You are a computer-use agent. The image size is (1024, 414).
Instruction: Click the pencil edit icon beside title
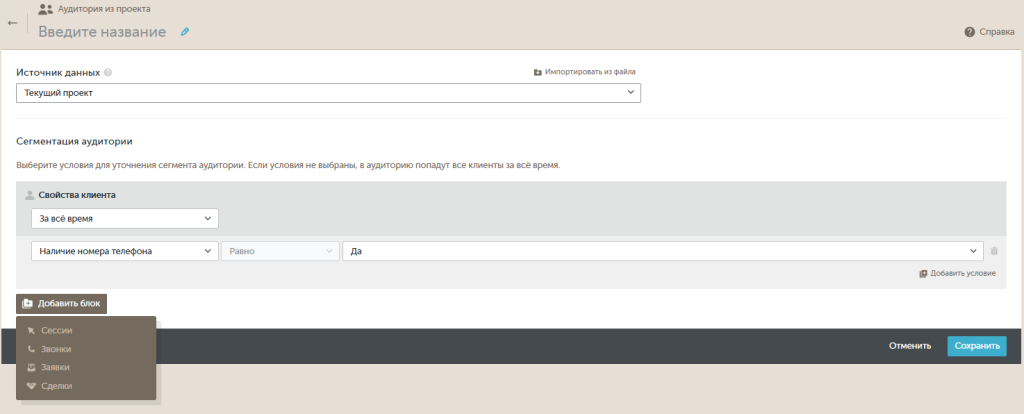tap(184, 32)
